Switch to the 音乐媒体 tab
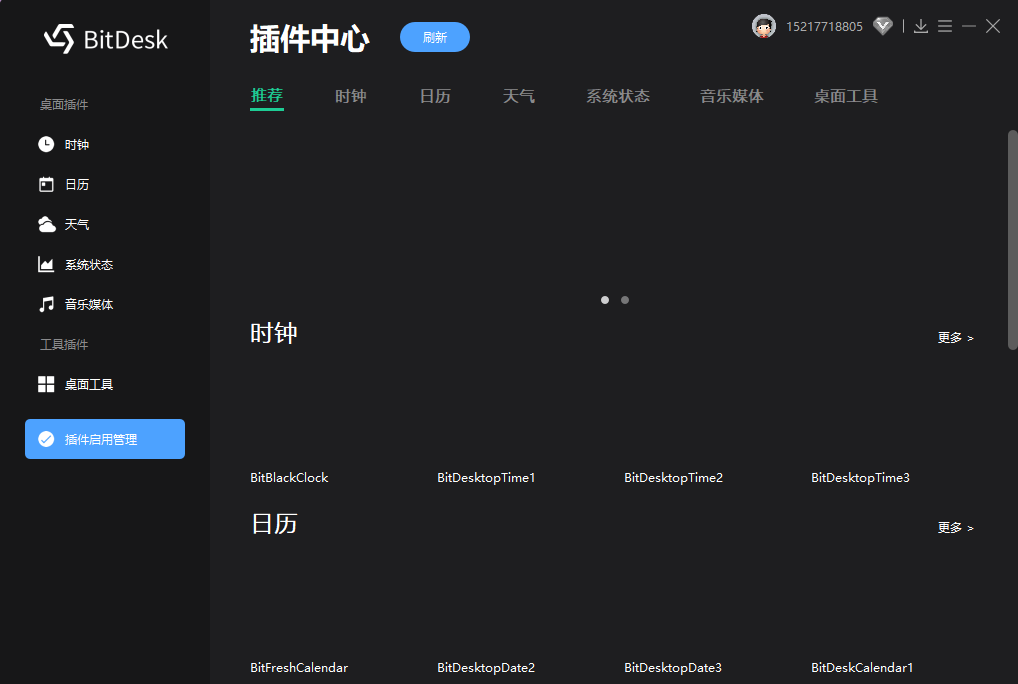 732,96
